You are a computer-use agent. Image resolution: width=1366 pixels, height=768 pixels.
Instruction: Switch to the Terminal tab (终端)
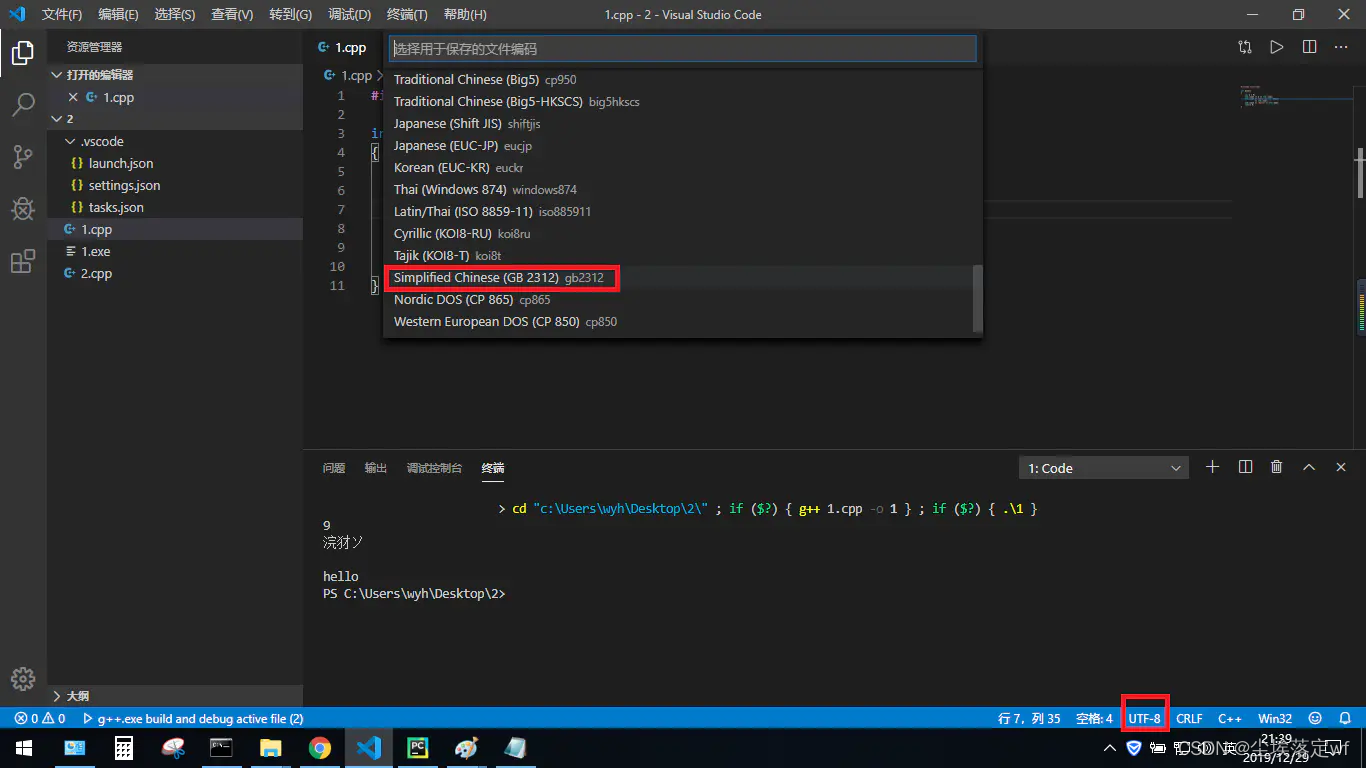click(493, 468)
